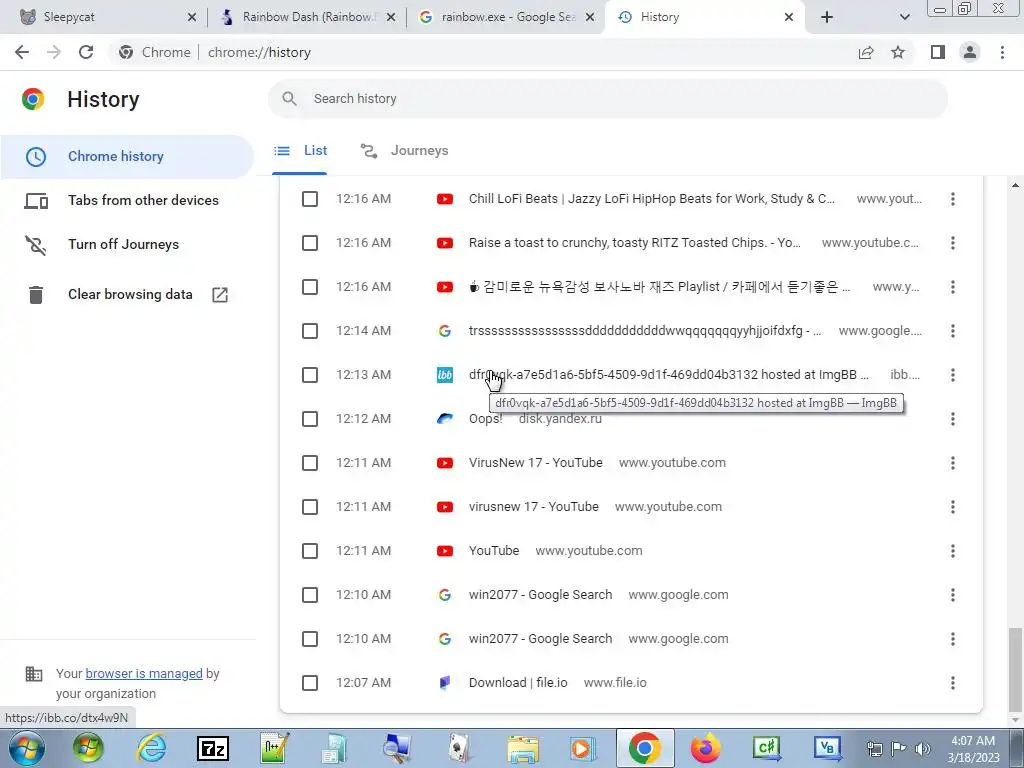Open more actions for the ImgBB entry
Image resolution: width=1024 pixels, height=768 pixels.
click(x=953, y=375)
